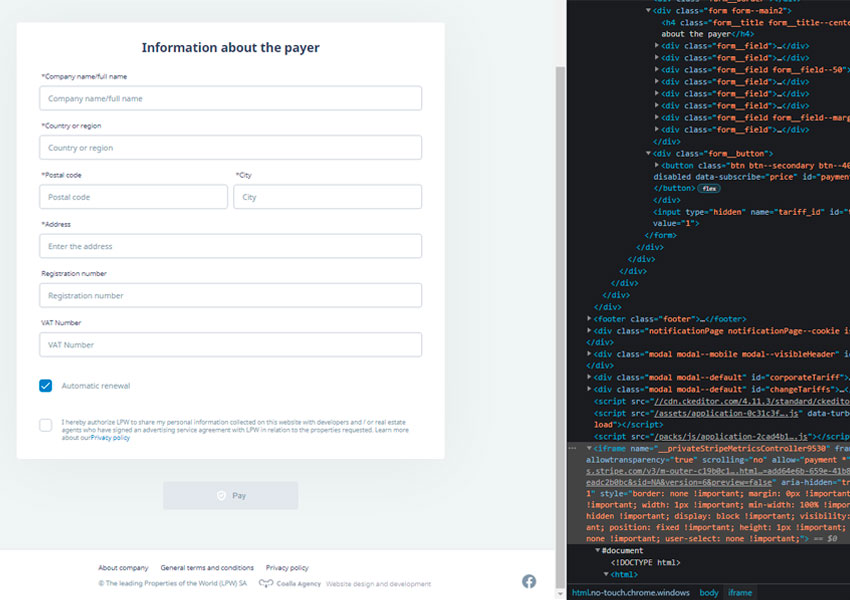The image size is (850, 600).
Task: Click the Automatic renewal label text
Action: (96, 385)
